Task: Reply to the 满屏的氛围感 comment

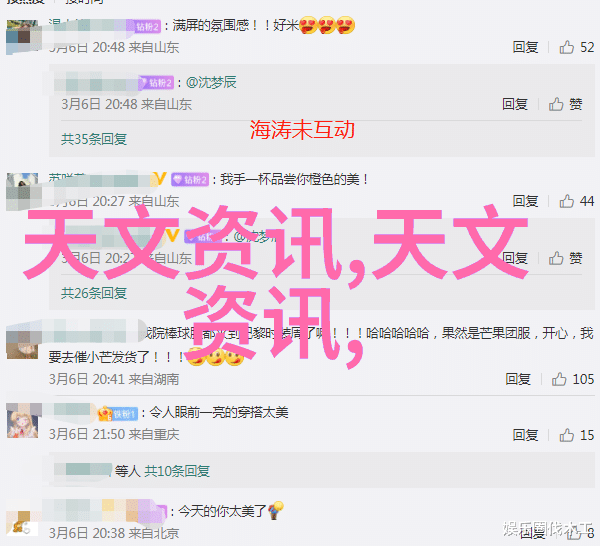Action: (525, 47)
